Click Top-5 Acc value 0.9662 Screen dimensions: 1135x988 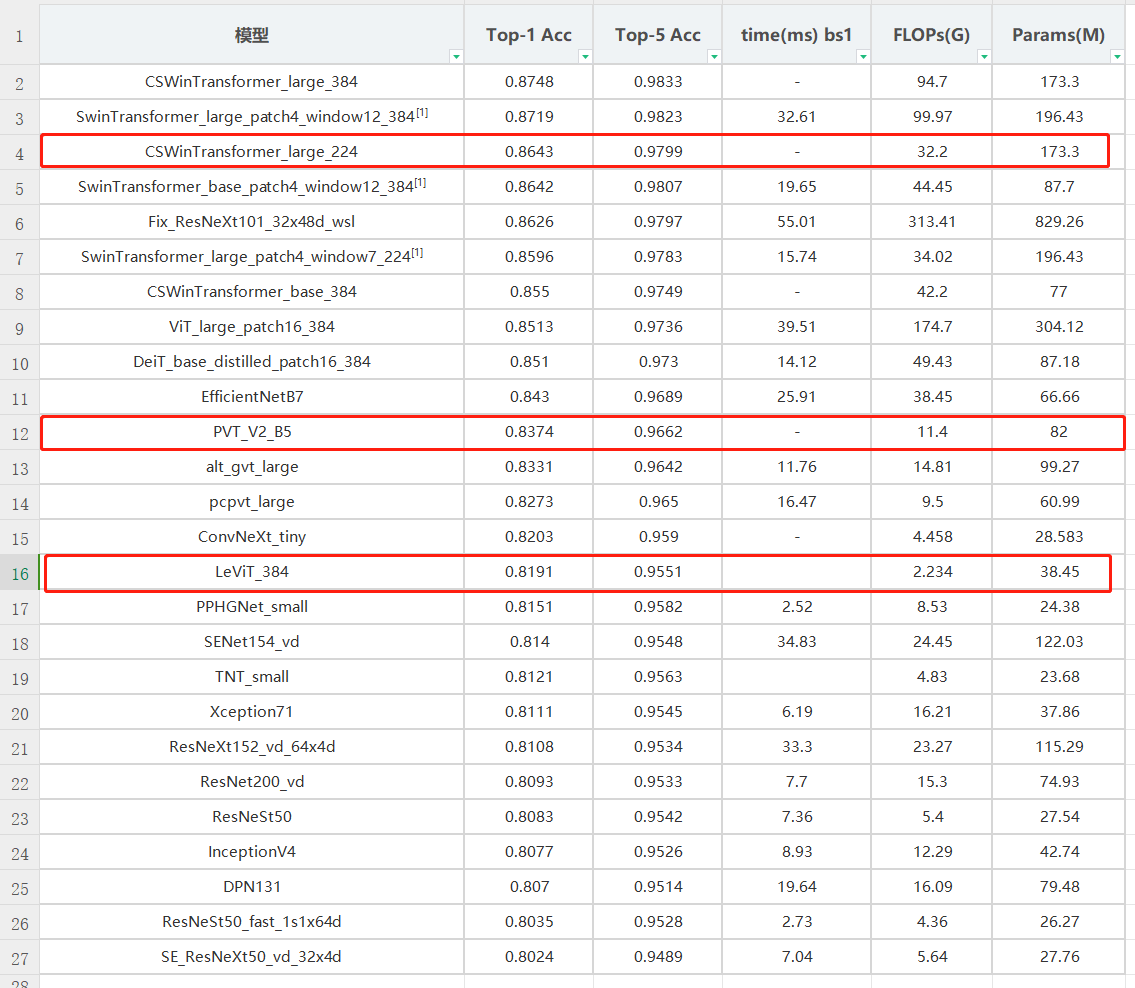coord(658,431)
